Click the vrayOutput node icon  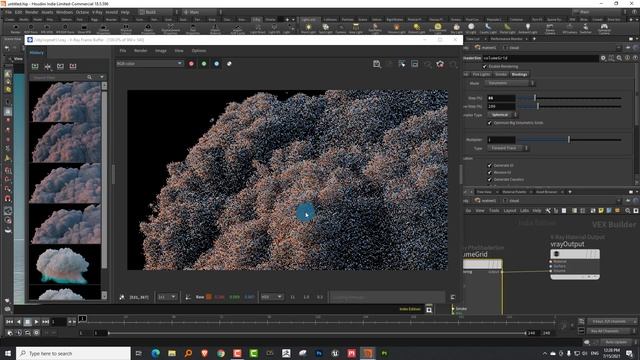pyautogui.click(x=556, y=254)
